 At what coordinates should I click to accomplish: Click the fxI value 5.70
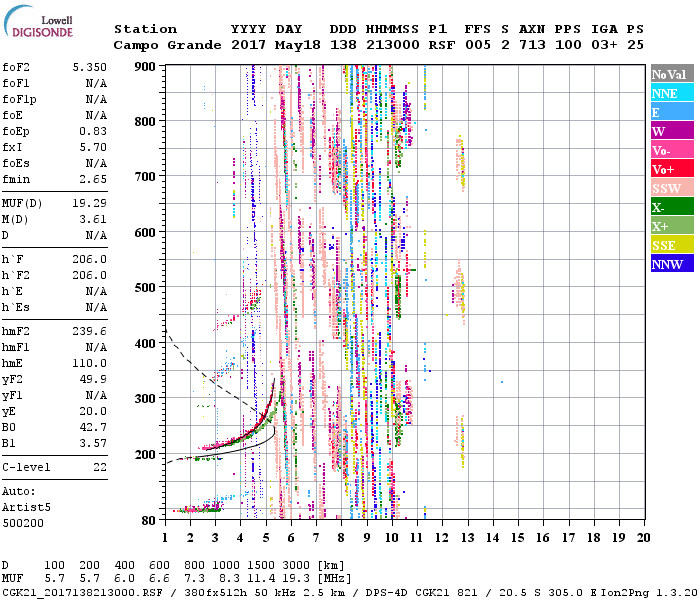93,147
